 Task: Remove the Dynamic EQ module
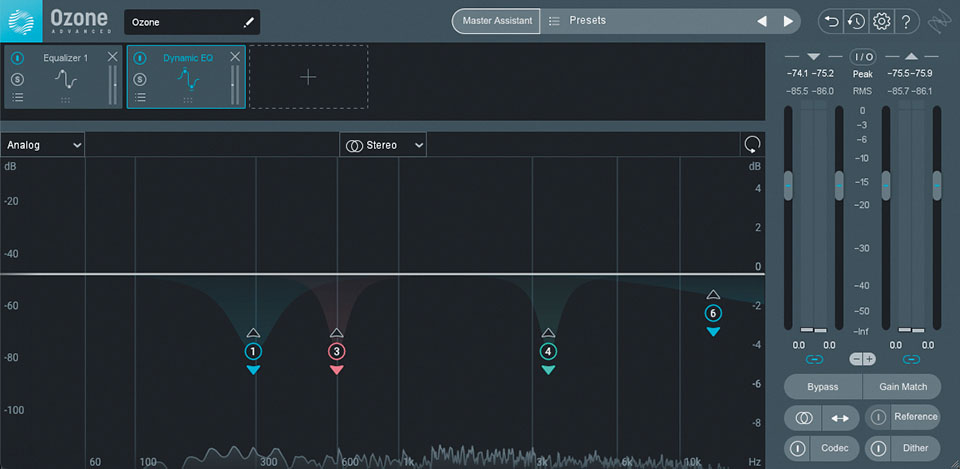pos(235,57)
